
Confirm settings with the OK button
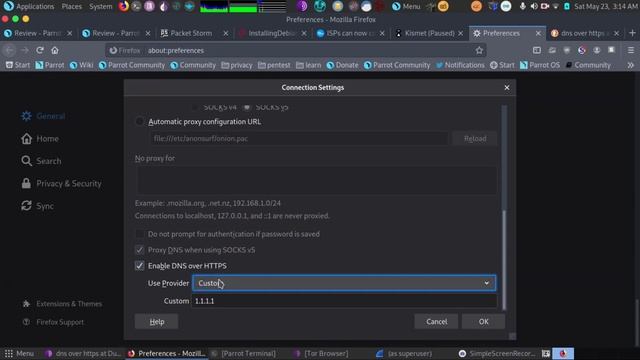[484, 322]
